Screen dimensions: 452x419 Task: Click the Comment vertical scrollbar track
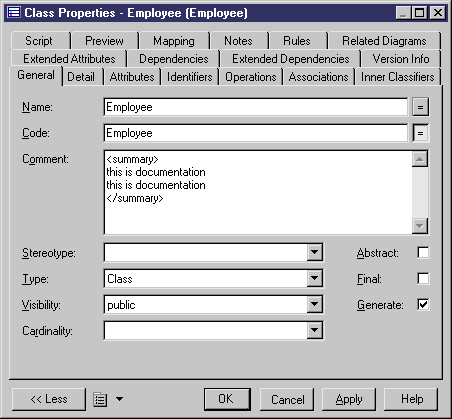pos(420,192)
